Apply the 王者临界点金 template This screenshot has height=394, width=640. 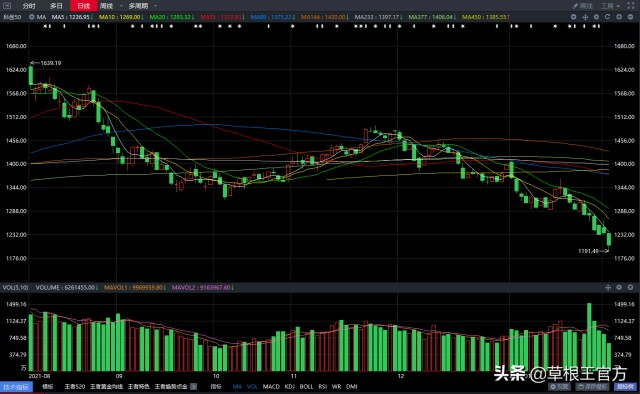click(171, 386)
